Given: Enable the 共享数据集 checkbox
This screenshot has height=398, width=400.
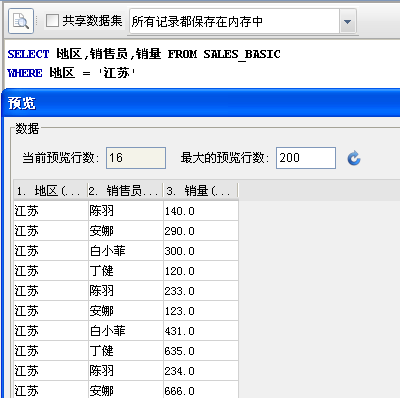Looking at the screenshot, I should [52, 21].
